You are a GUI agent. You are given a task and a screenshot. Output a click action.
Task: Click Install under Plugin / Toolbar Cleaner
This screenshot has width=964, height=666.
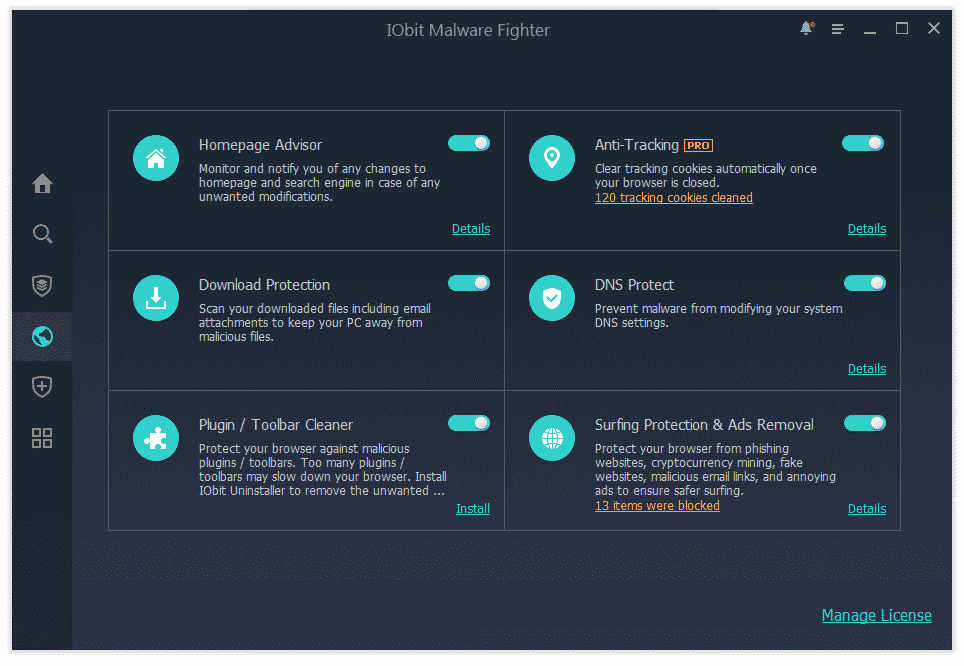coord(472,509)
